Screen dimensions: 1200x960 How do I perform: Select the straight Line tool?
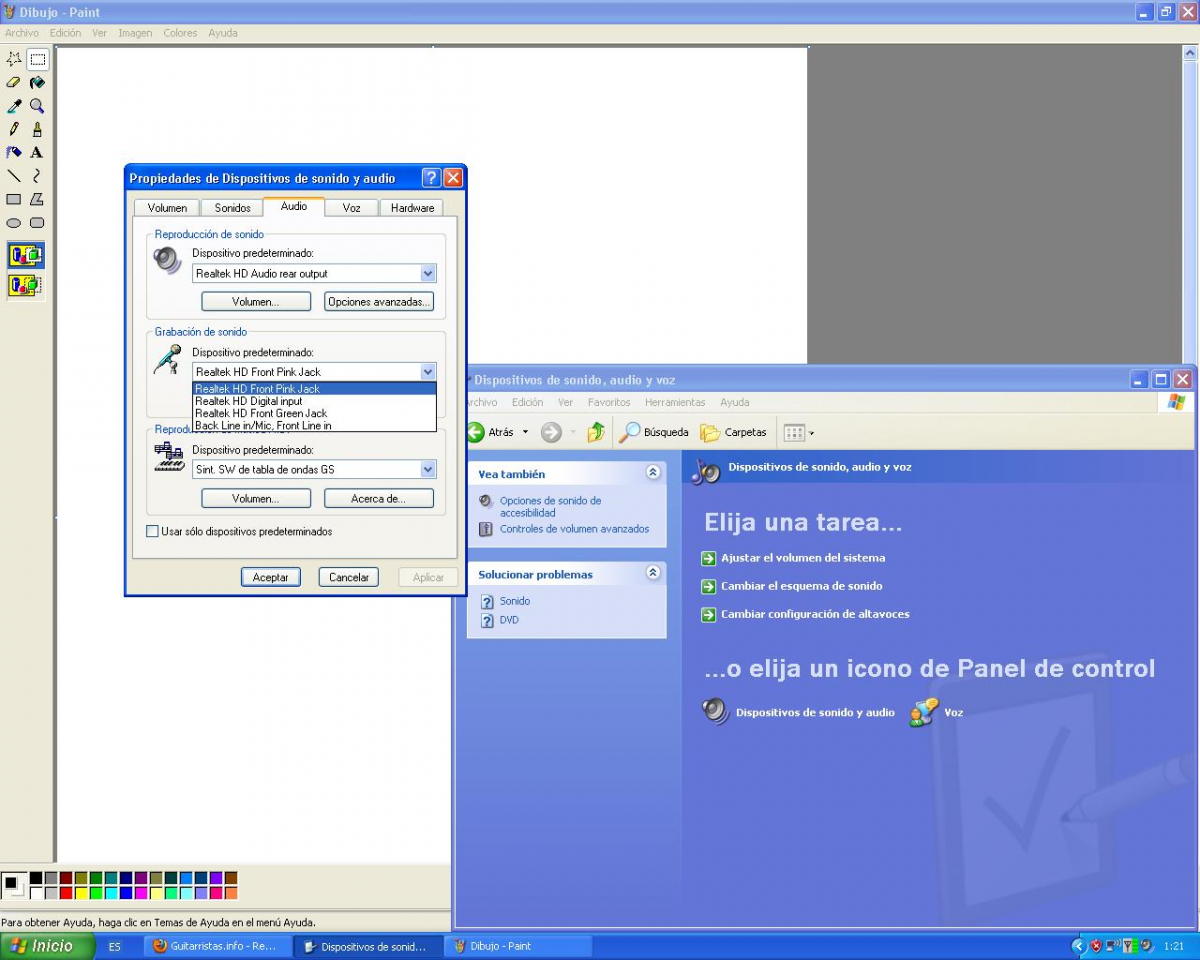click(x=14, y=176)
